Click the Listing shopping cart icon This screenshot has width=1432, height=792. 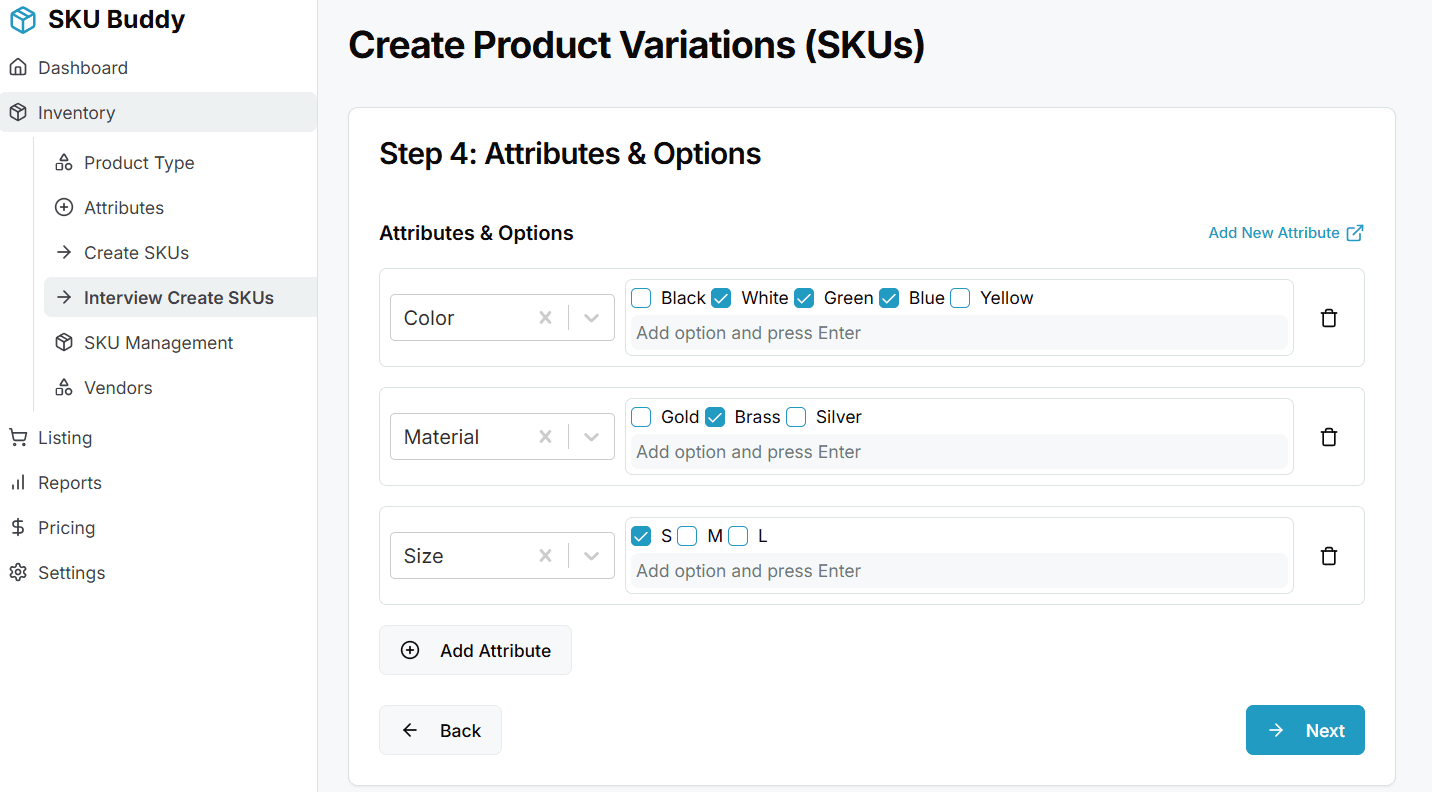click(x=20, y=437)
